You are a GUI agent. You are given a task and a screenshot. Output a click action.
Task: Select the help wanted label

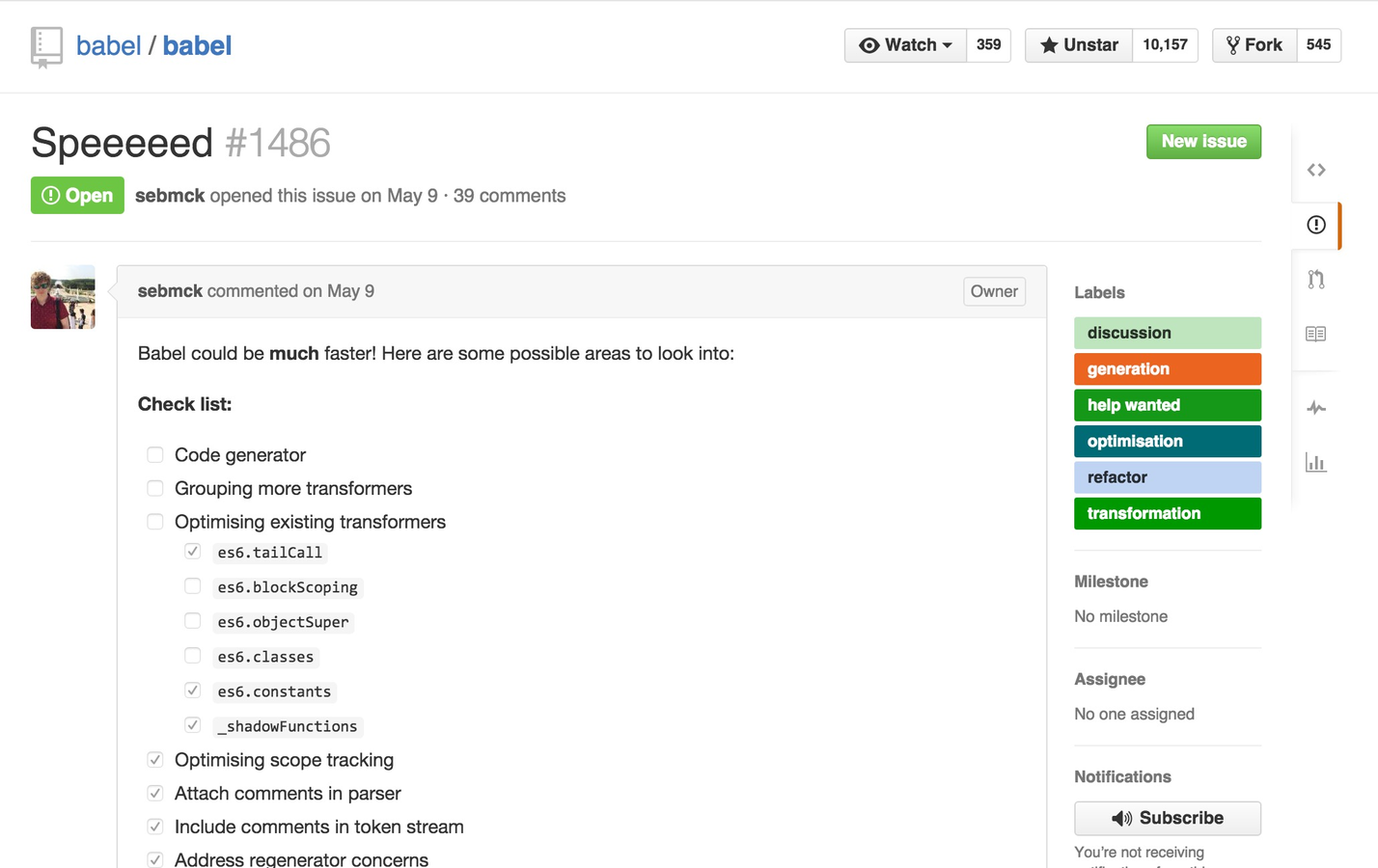pos(1168,405)
